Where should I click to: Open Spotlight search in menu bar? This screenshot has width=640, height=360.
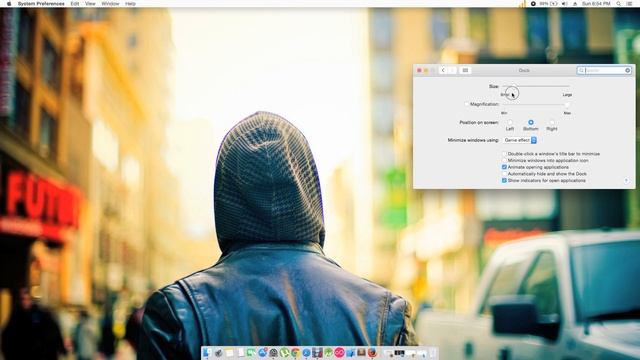tap(619, 3)
